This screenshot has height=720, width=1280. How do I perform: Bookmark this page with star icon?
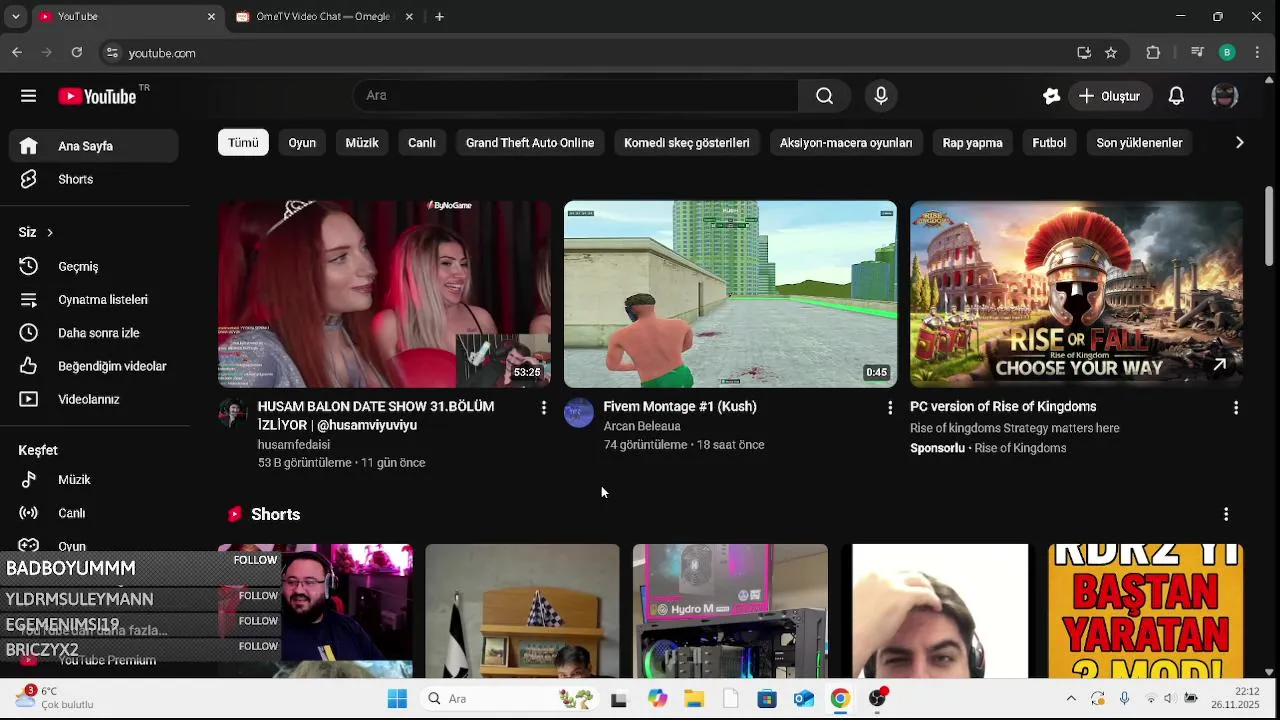1111,53
